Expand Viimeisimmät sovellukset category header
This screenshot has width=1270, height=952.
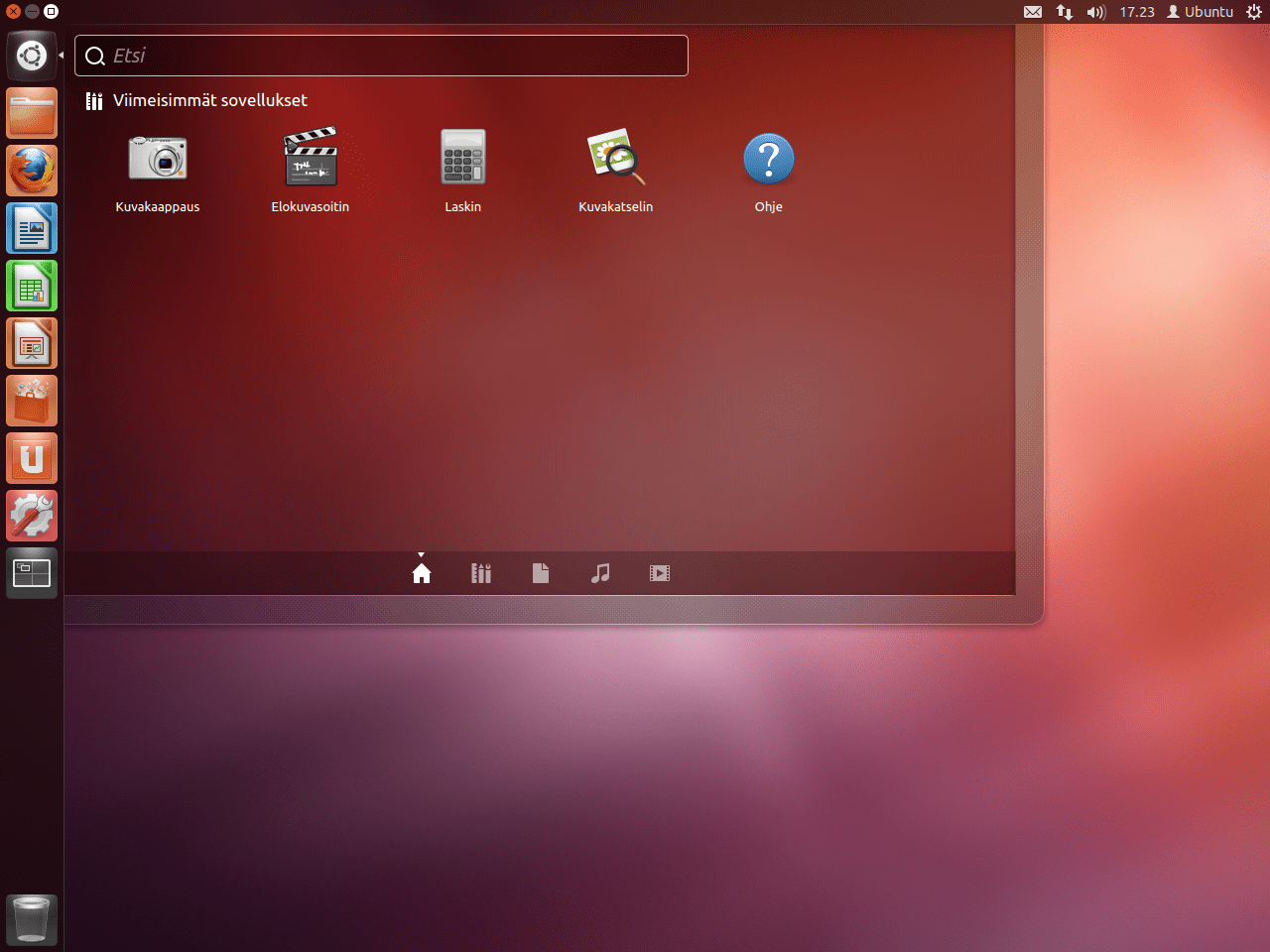click(209, 100)
